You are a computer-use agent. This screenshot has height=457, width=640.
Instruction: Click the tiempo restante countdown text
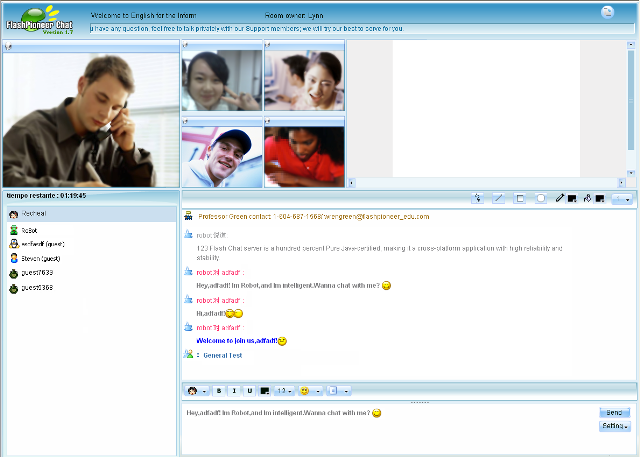46,196
